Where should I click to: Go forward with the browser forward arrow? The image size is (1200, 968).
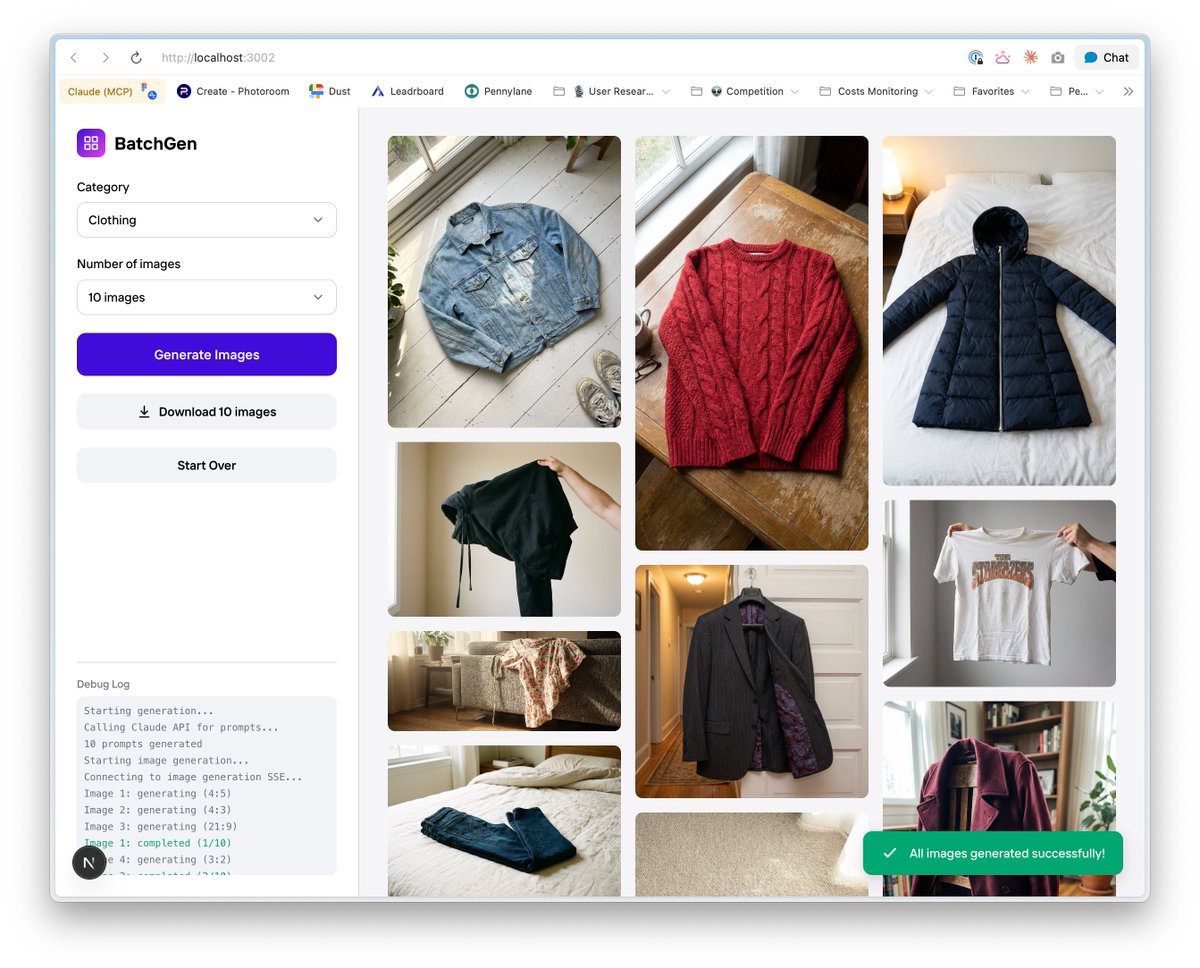105,58
